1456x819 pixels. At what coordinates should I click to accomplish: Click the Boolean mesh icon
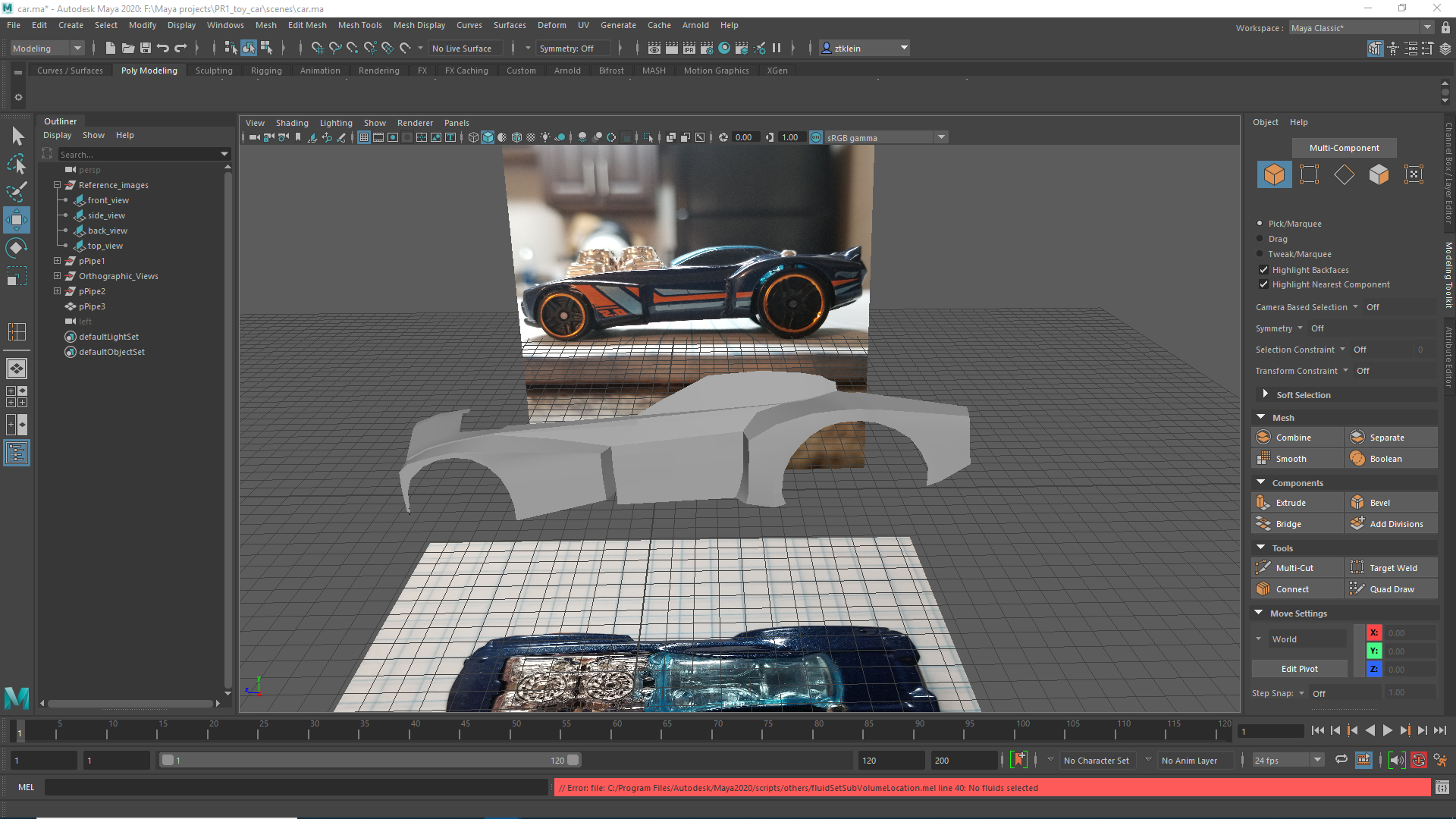coord(1357,459)
